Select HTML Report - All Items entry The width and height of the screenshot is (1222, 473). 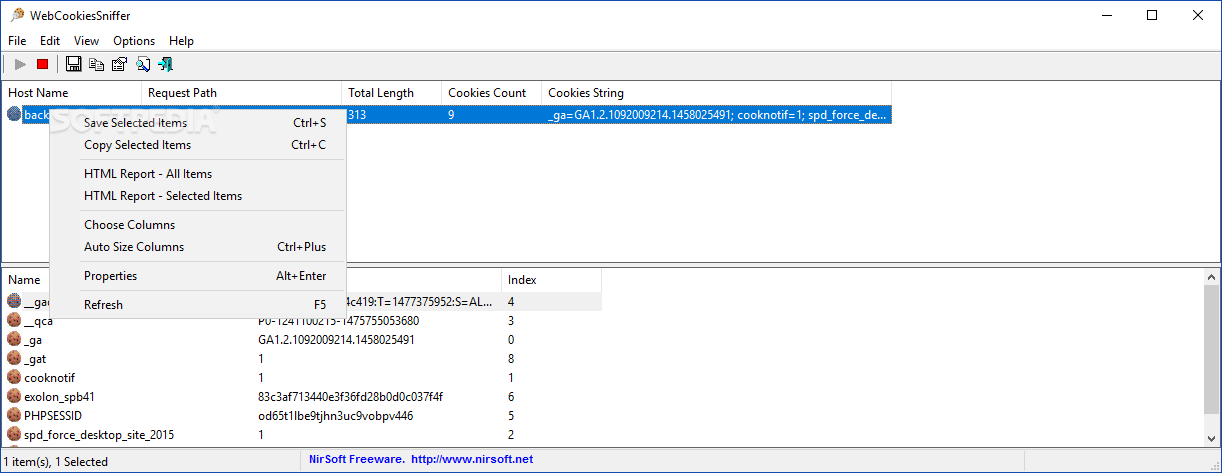pos(148,174)
